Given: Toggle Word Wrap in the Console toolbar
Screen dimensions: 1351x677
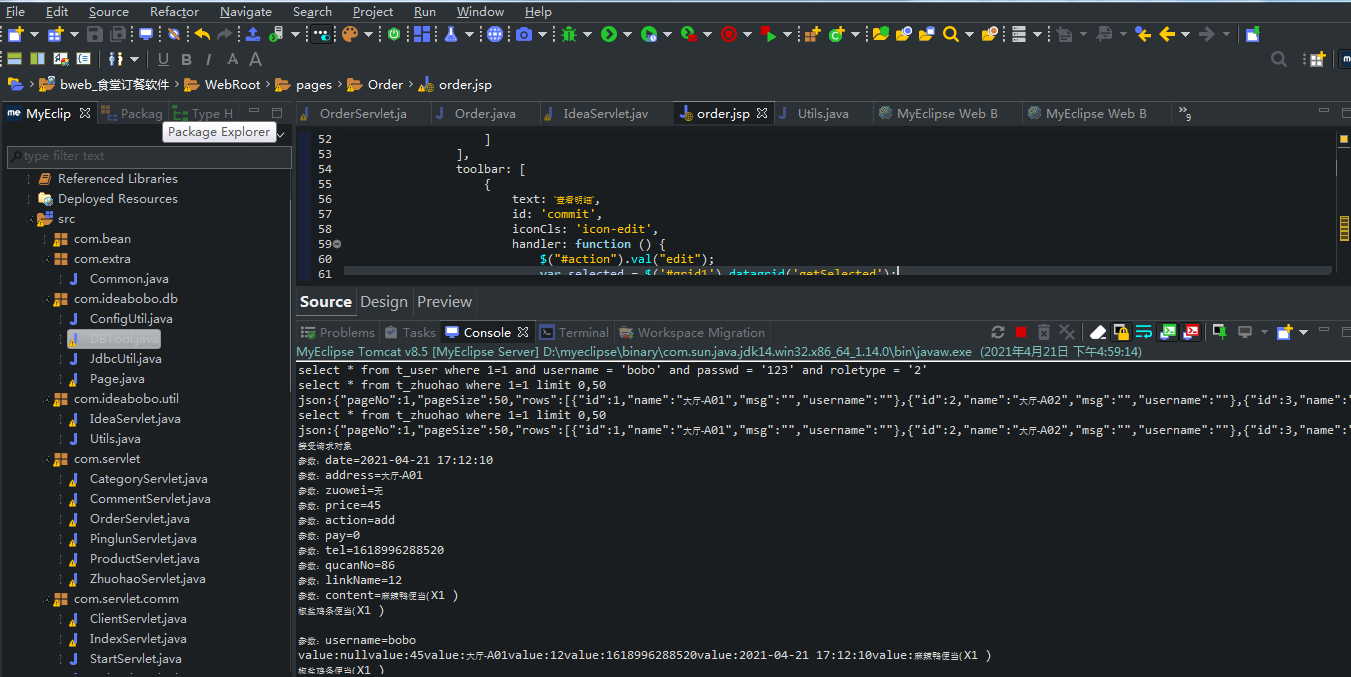Looking at the screenshot, I should click(x=1144, y=332).
